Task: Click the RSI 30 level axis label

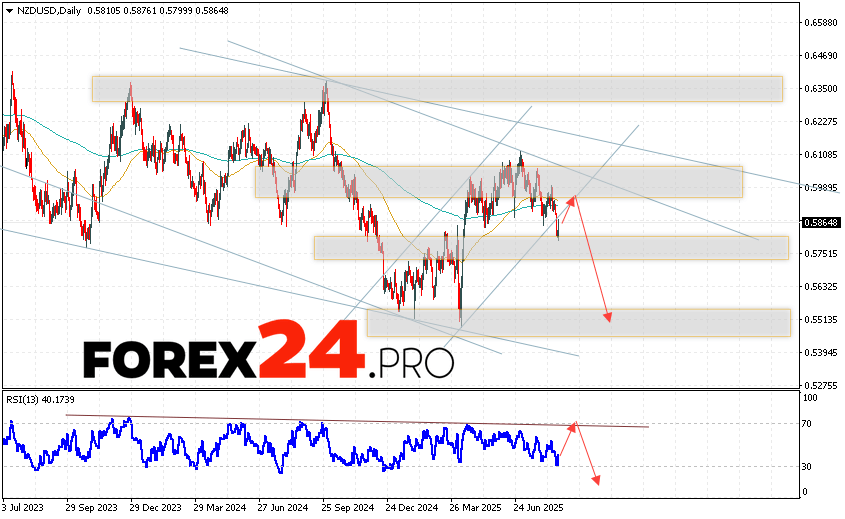Action: pyautogui.click(x=809, y=467)
